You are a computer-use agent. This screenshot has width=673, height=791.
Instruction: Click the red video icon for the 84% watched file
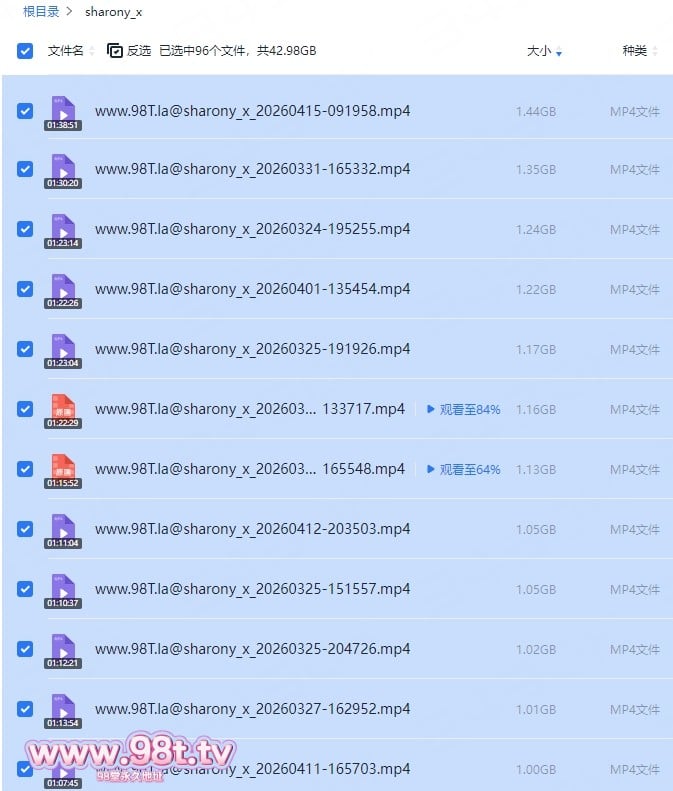63,408
